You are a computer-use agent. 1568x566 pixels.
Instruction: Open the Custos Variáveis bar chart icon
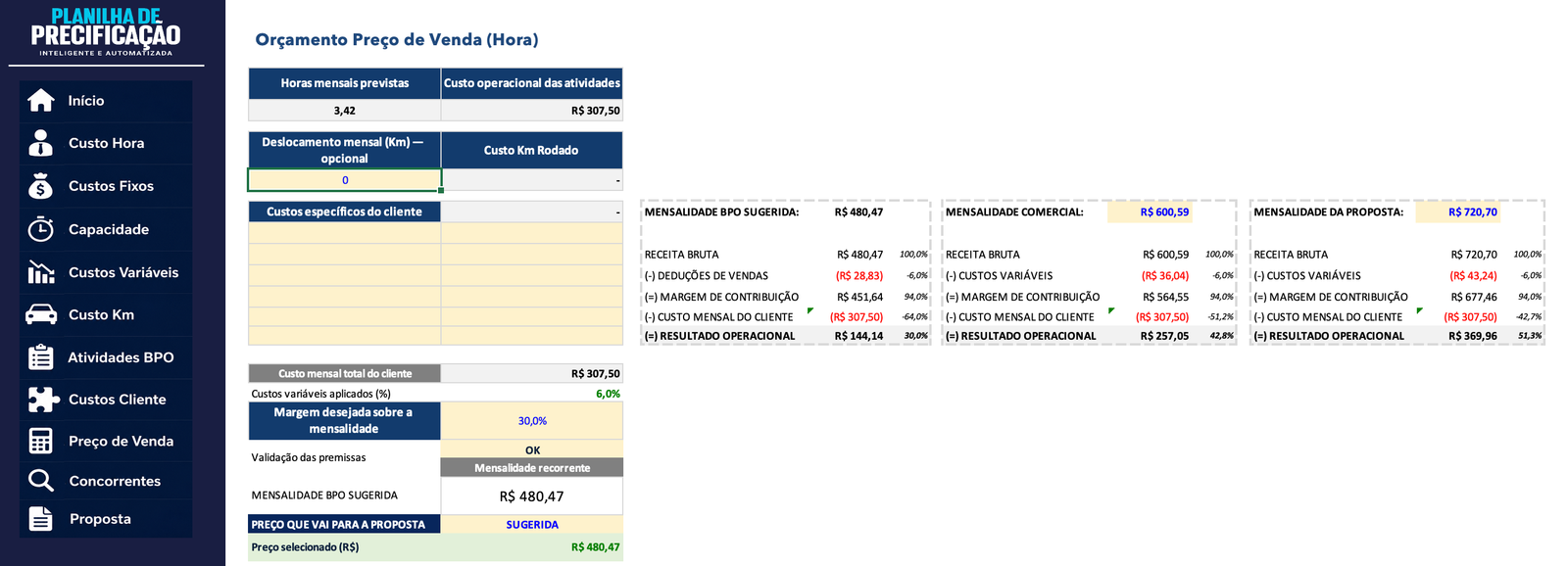[x=41, y=272]
